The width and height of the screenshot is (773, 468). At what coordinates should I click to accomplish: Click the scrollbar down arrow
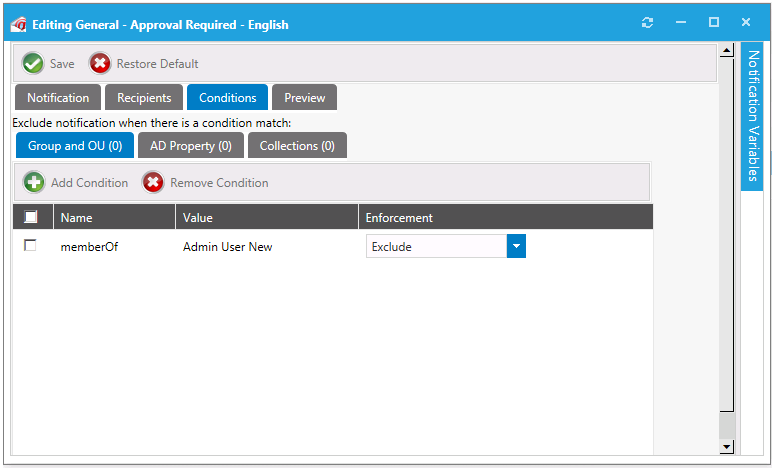727,446
